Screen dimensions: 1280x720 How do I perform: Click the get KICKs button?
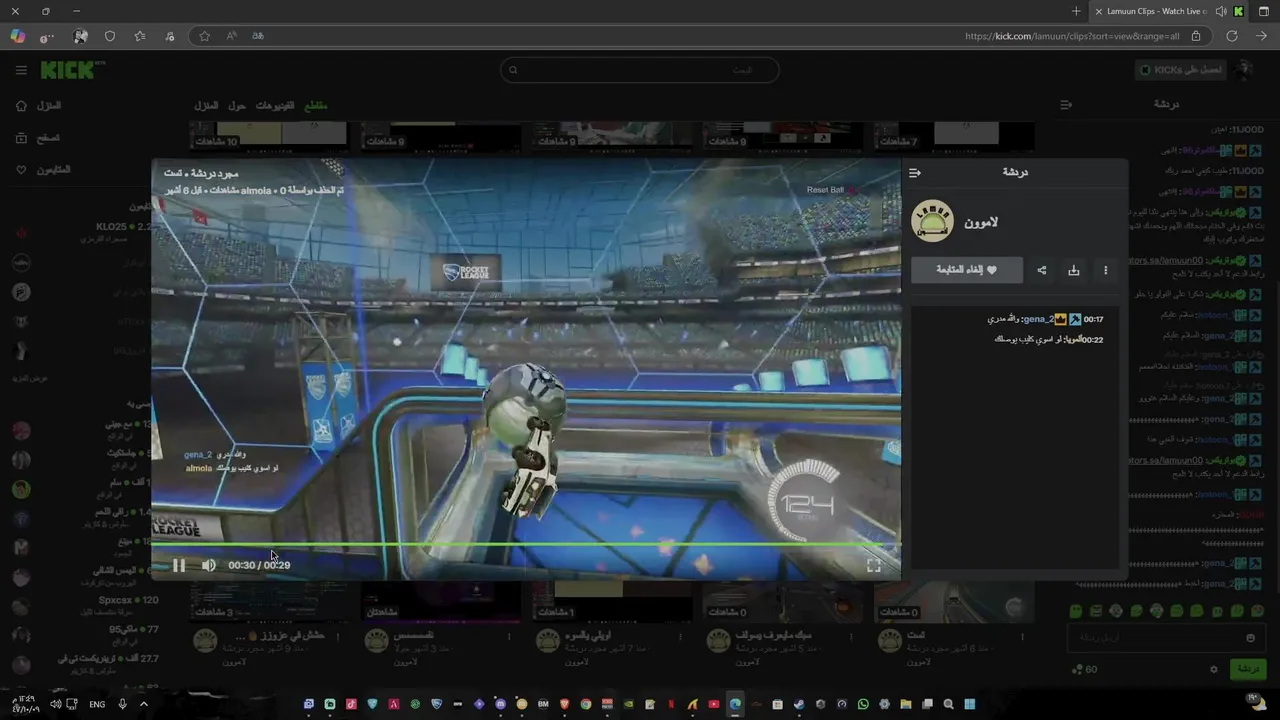coord(1182,70)
